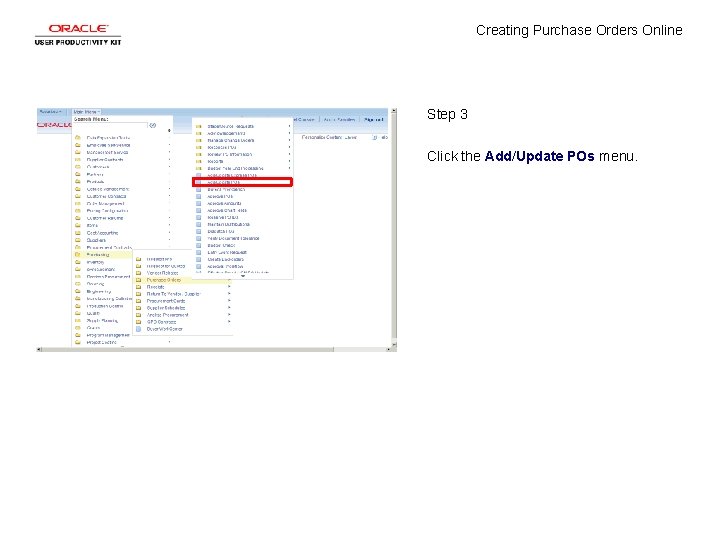Open the Purchase Orders submenu folder
Screen dimensions: 720x540
pyautogui.click(x=163, y=280)
